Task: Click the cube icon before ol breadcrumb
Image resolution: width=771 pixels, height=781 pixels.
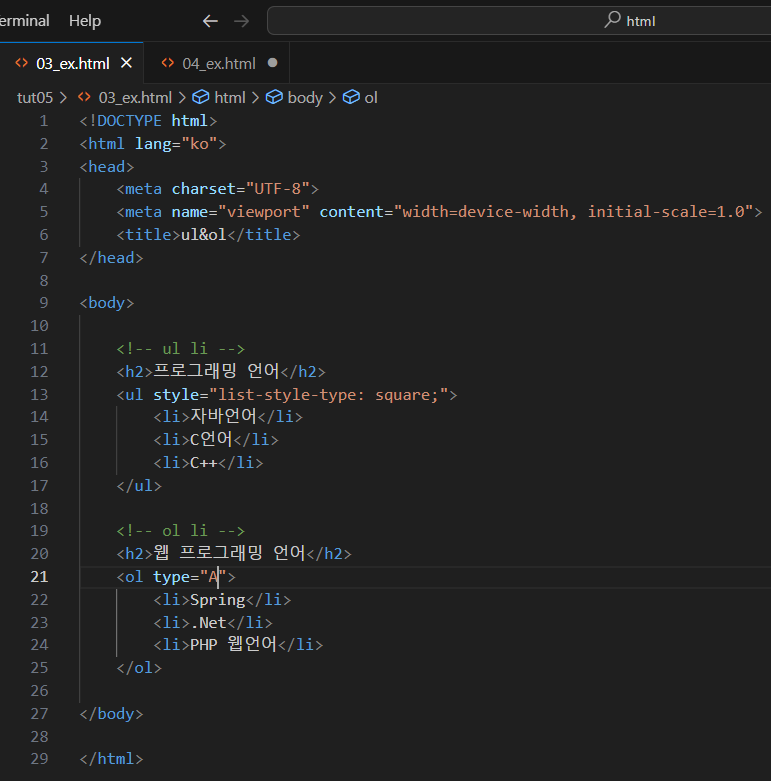Action: 351,97
